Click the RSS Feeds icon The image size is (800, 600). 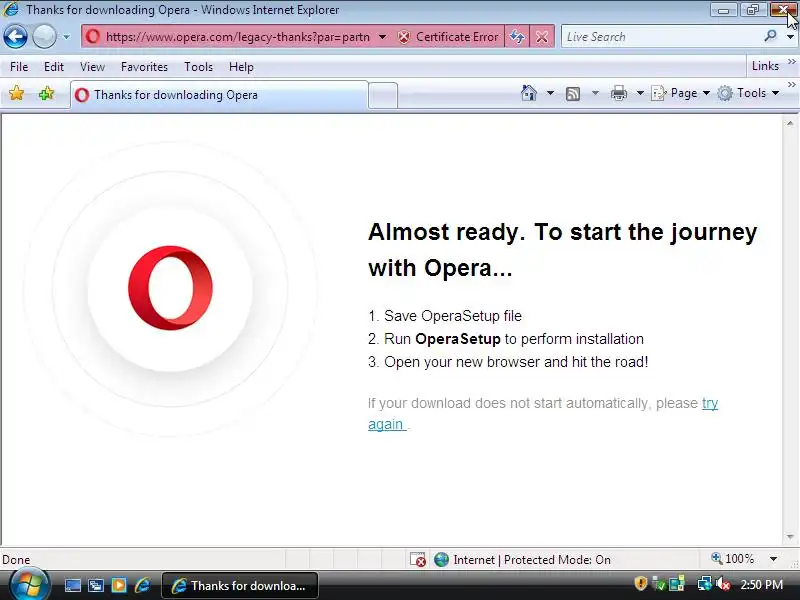pos(573,93)
